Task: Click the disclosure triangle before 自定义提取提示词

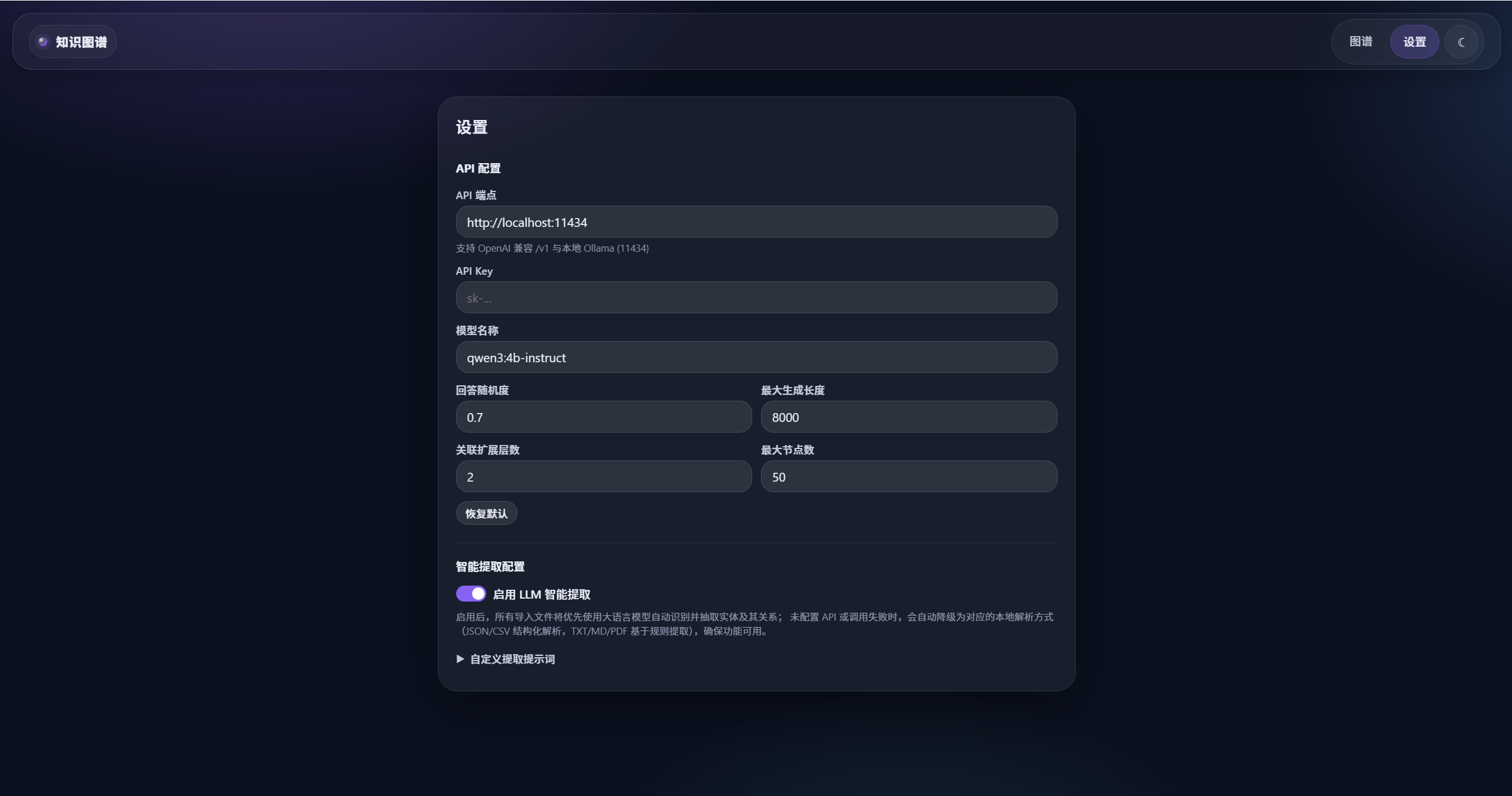Action: (460, 659)
